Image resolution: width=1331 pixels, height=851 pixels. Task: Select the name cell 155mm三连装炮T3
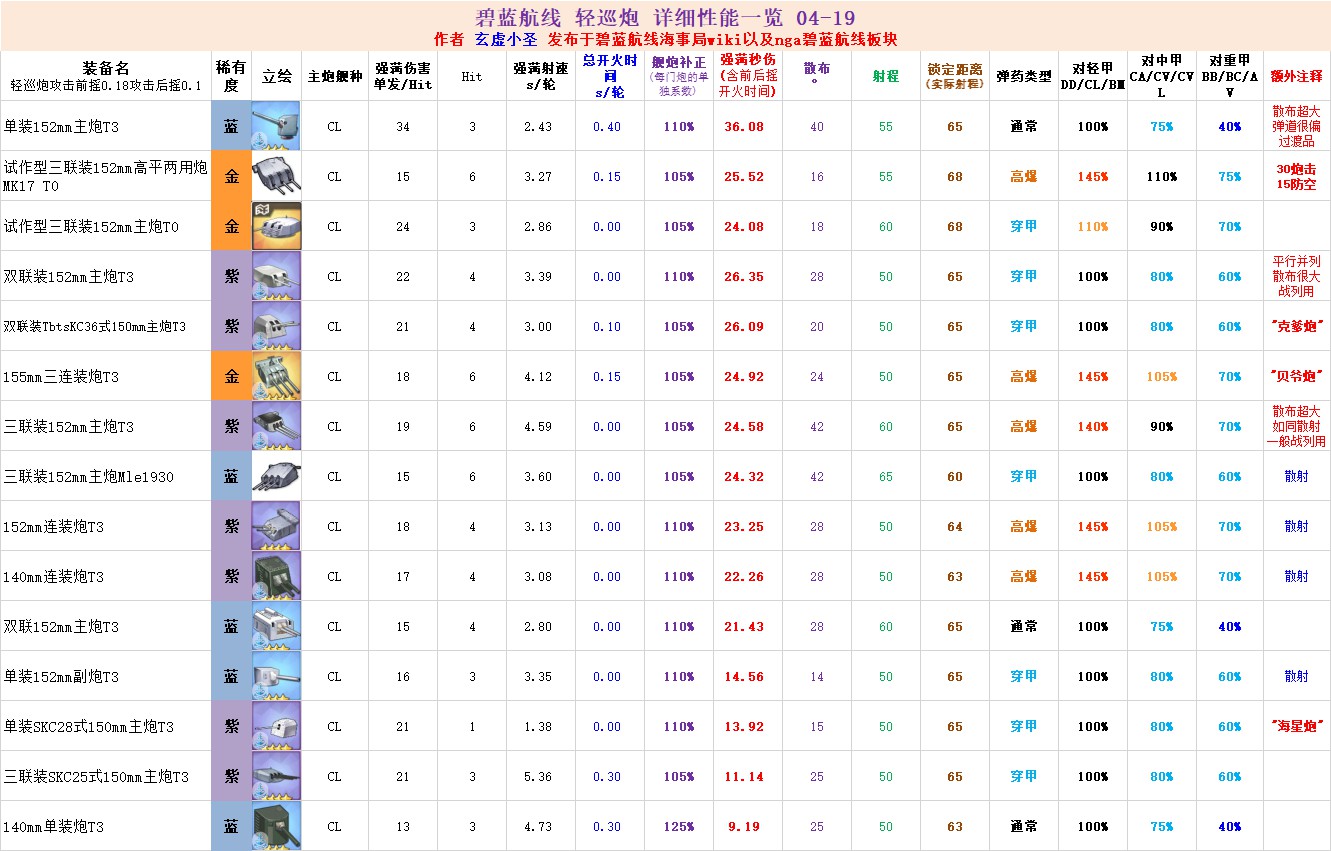click(106, 376)
